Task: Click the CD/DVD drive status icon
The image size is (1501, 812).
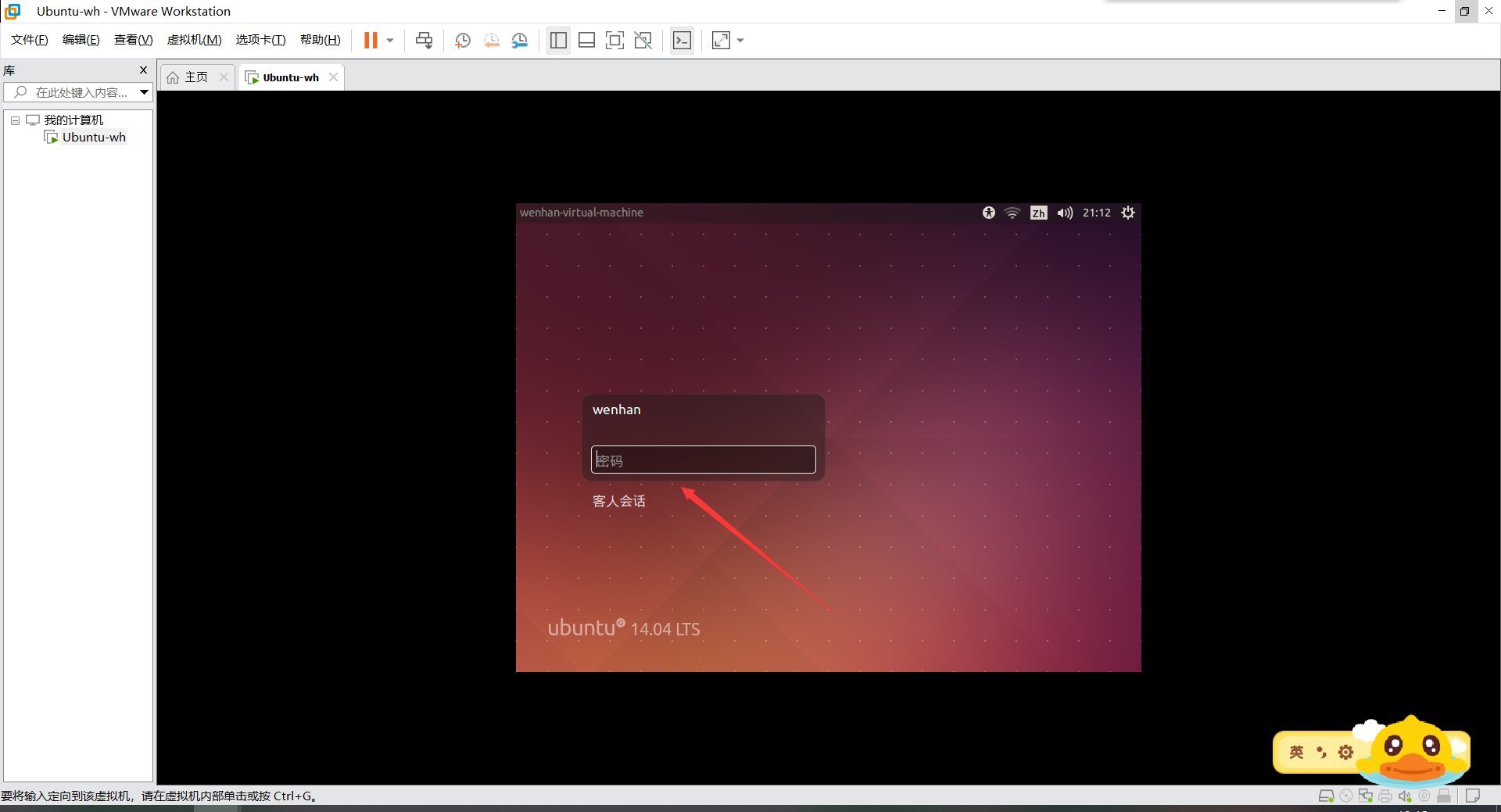Action: (x=1346, y=796)
